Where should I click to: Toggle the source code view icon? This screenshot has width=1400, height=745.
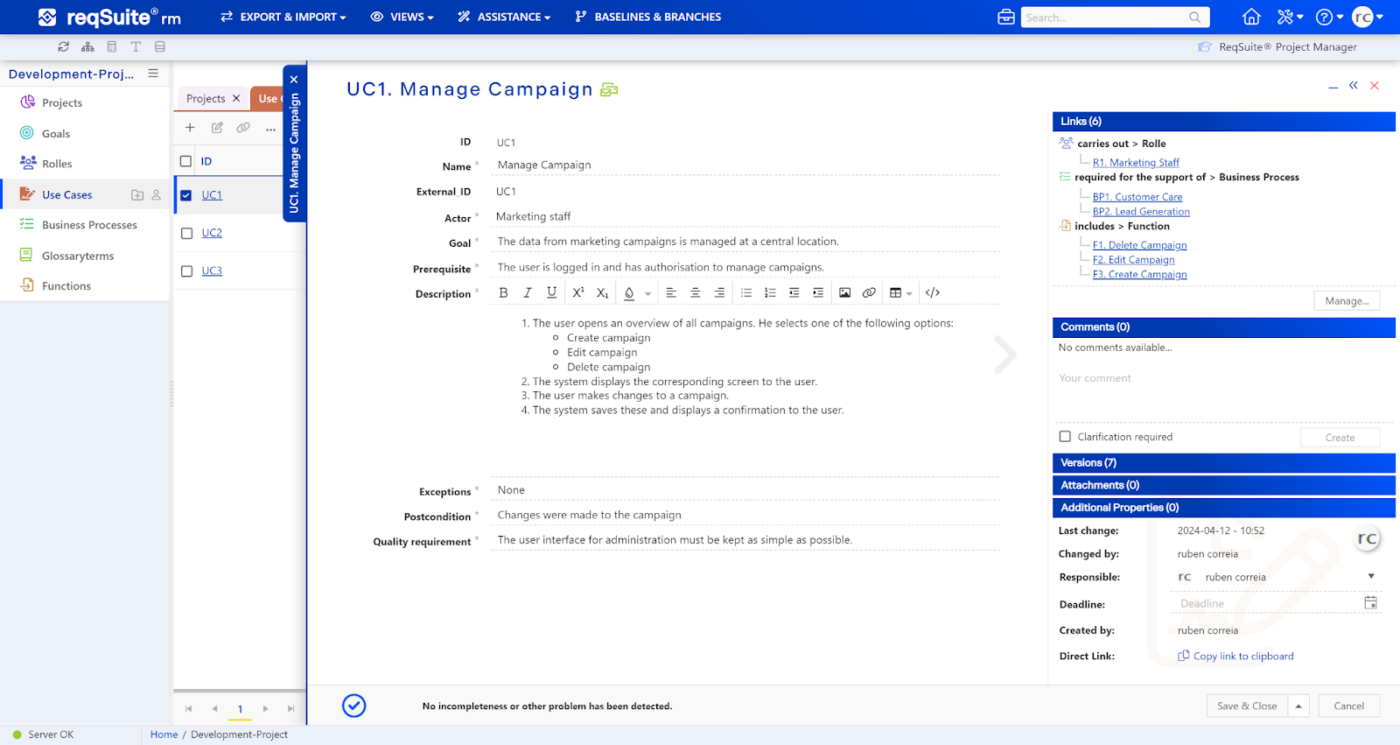pyautogui.click(x=932, y=293)
